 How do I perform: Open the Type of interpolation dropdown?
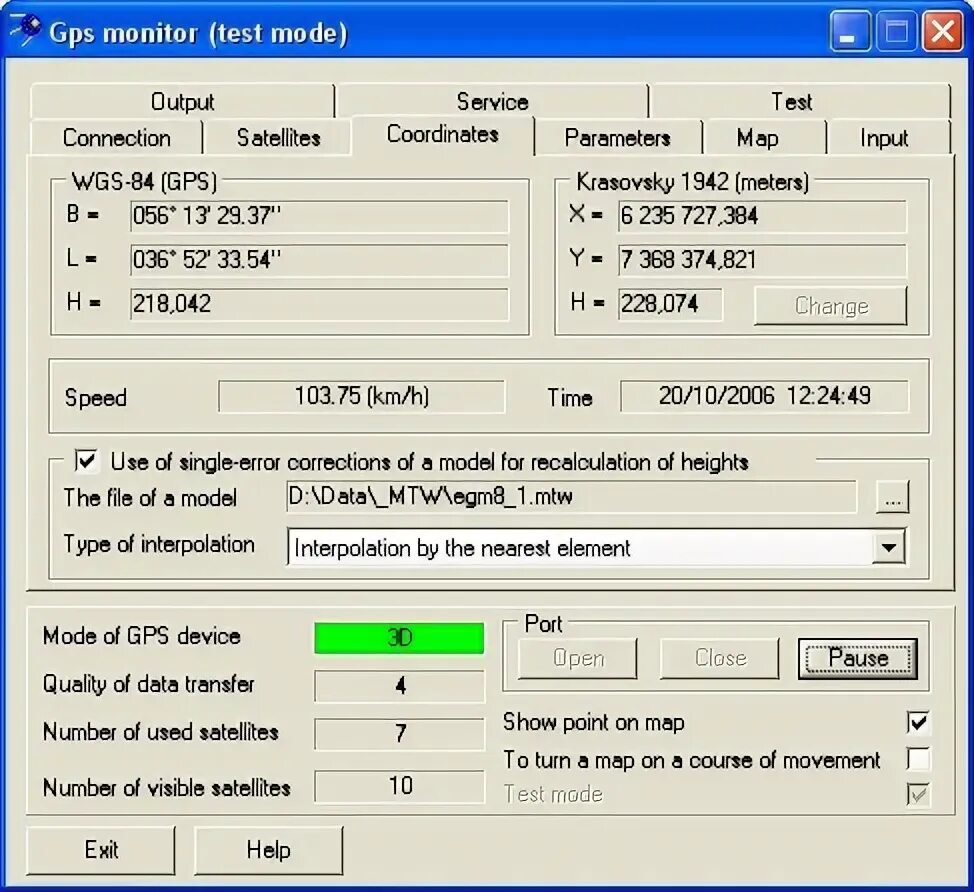click(596, 547)
